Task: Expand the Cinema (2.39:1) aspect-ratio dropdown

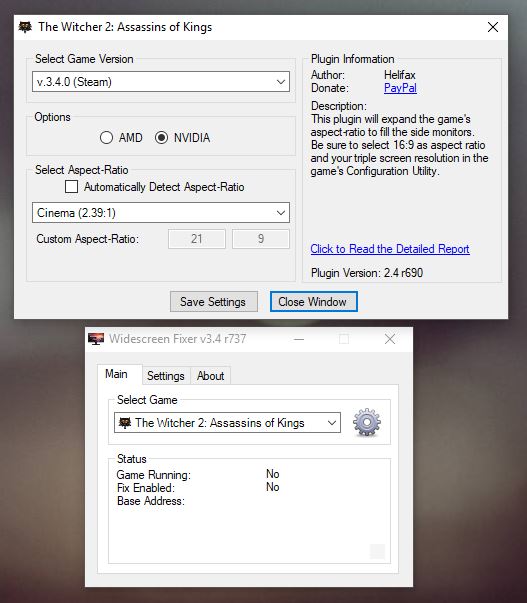Action: 161,213
